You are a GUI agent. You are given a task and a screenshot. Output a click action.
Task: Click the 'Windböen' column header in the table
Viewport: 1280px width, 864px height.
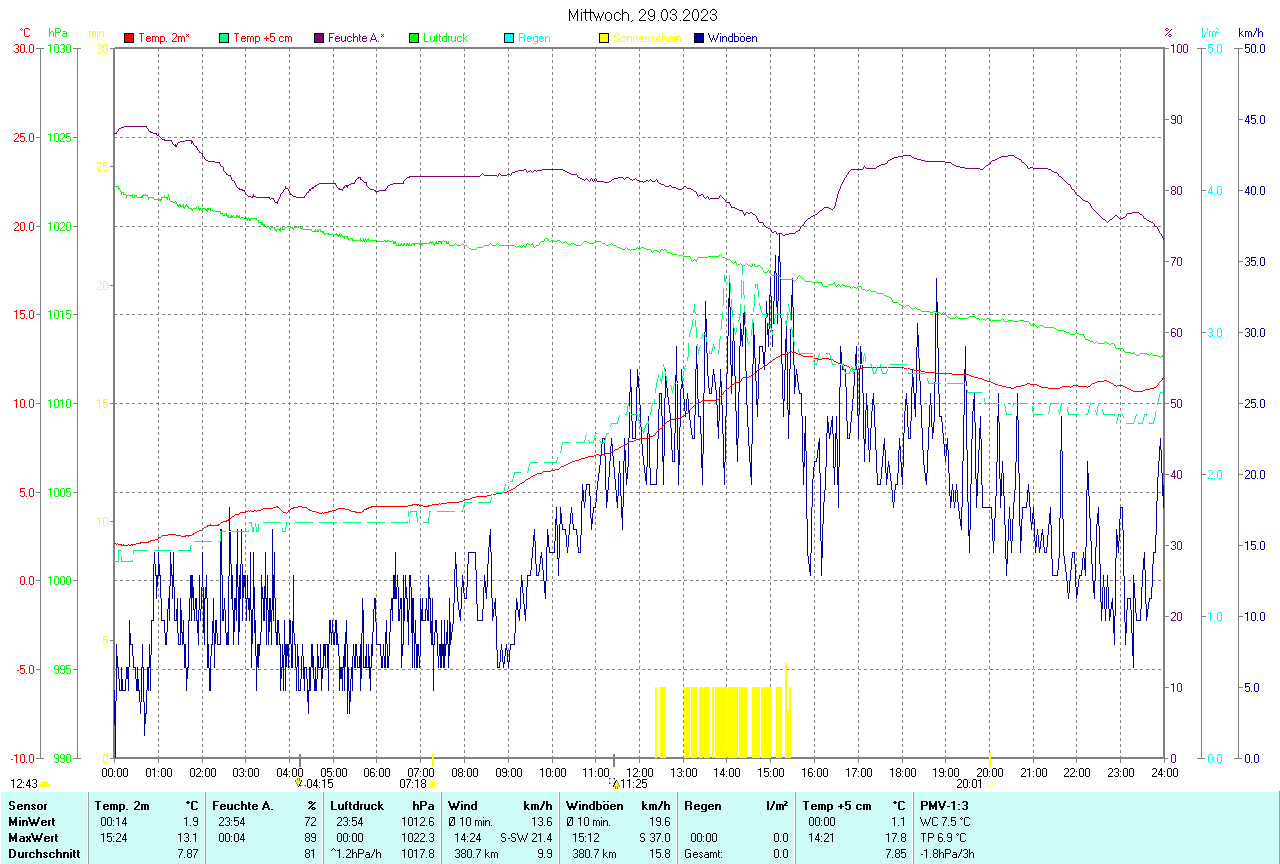[x=593, y=805]
